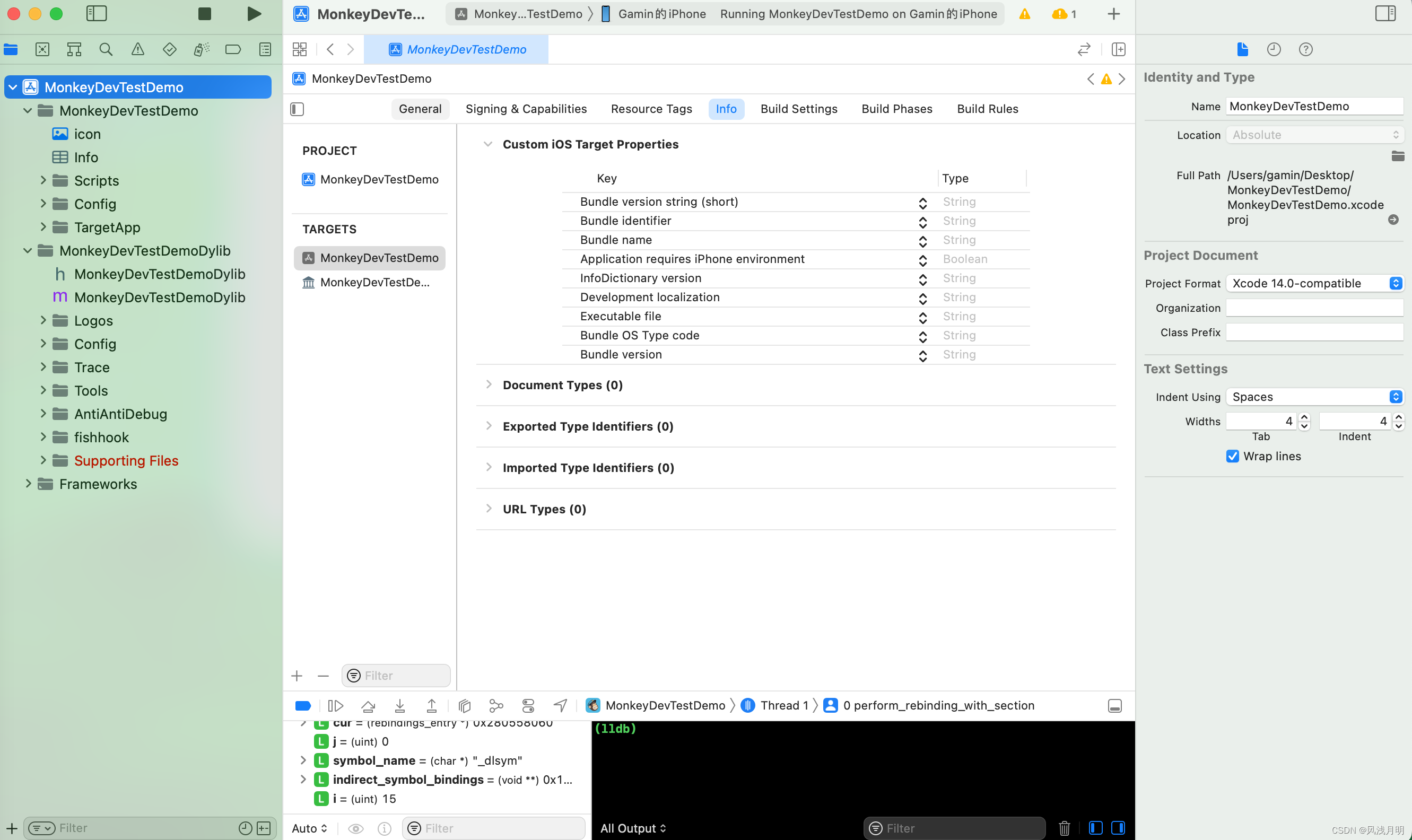Collapse the MonkeyDevTestDemo root project

coord(13,86)
